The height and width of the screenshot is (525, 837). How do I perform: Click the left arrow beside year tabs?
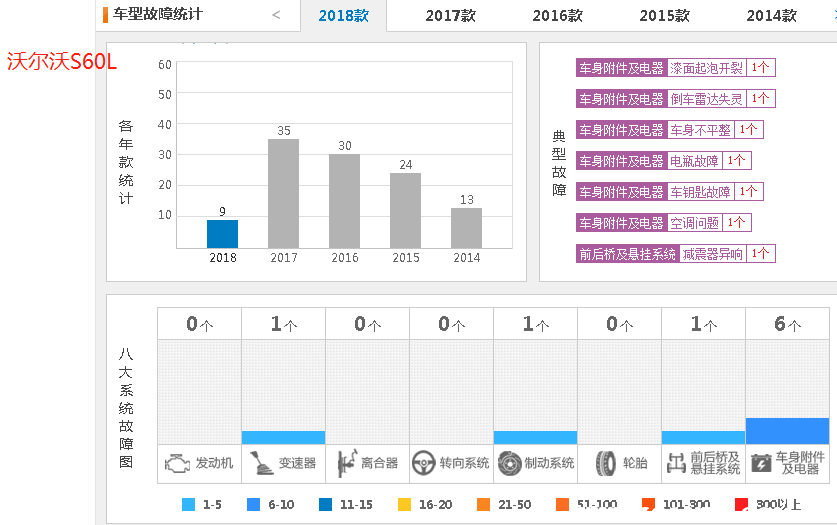(276, 15)
